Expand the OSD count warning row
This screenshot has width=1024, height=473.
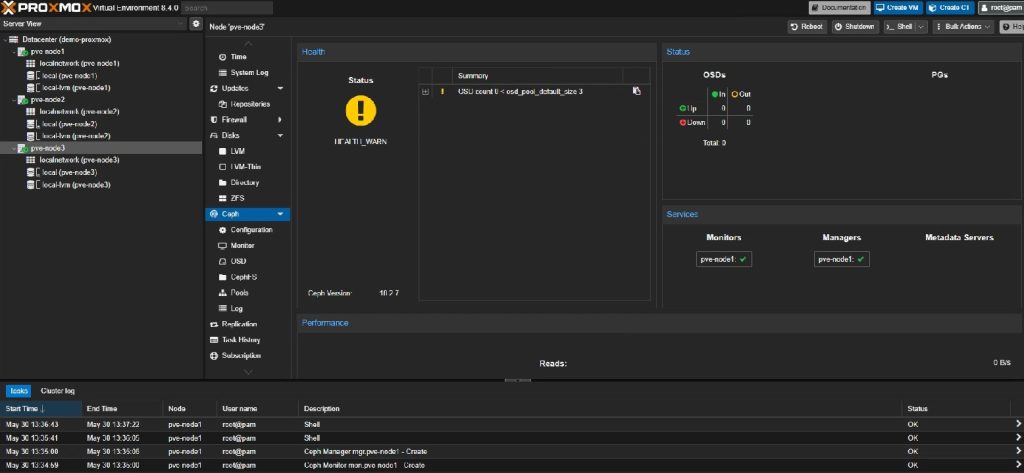click(x=426, y=91)
